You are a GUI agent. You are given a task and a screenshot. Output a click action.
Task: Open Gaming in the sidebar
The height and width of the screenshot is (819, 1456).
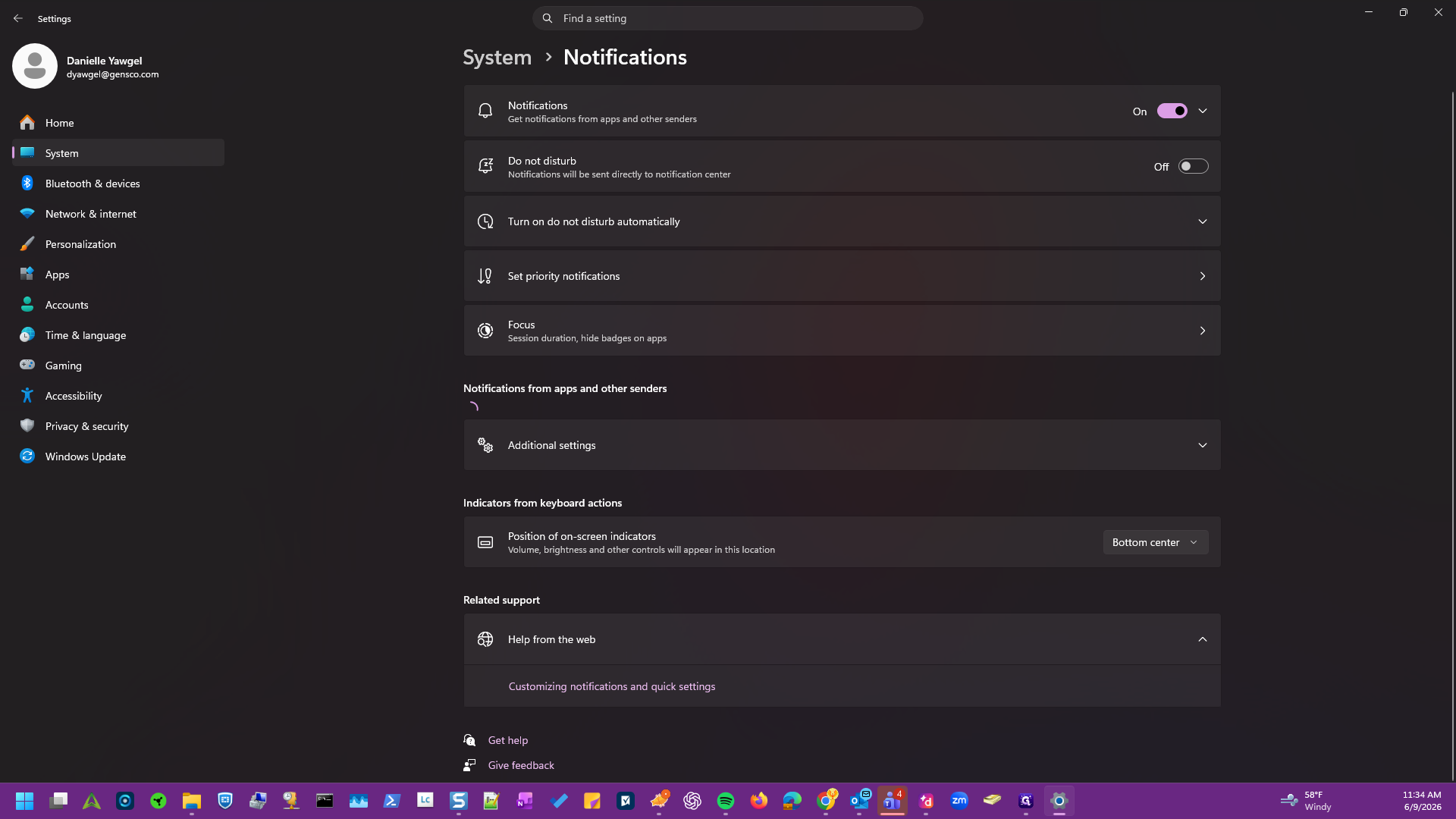point(118,366)
